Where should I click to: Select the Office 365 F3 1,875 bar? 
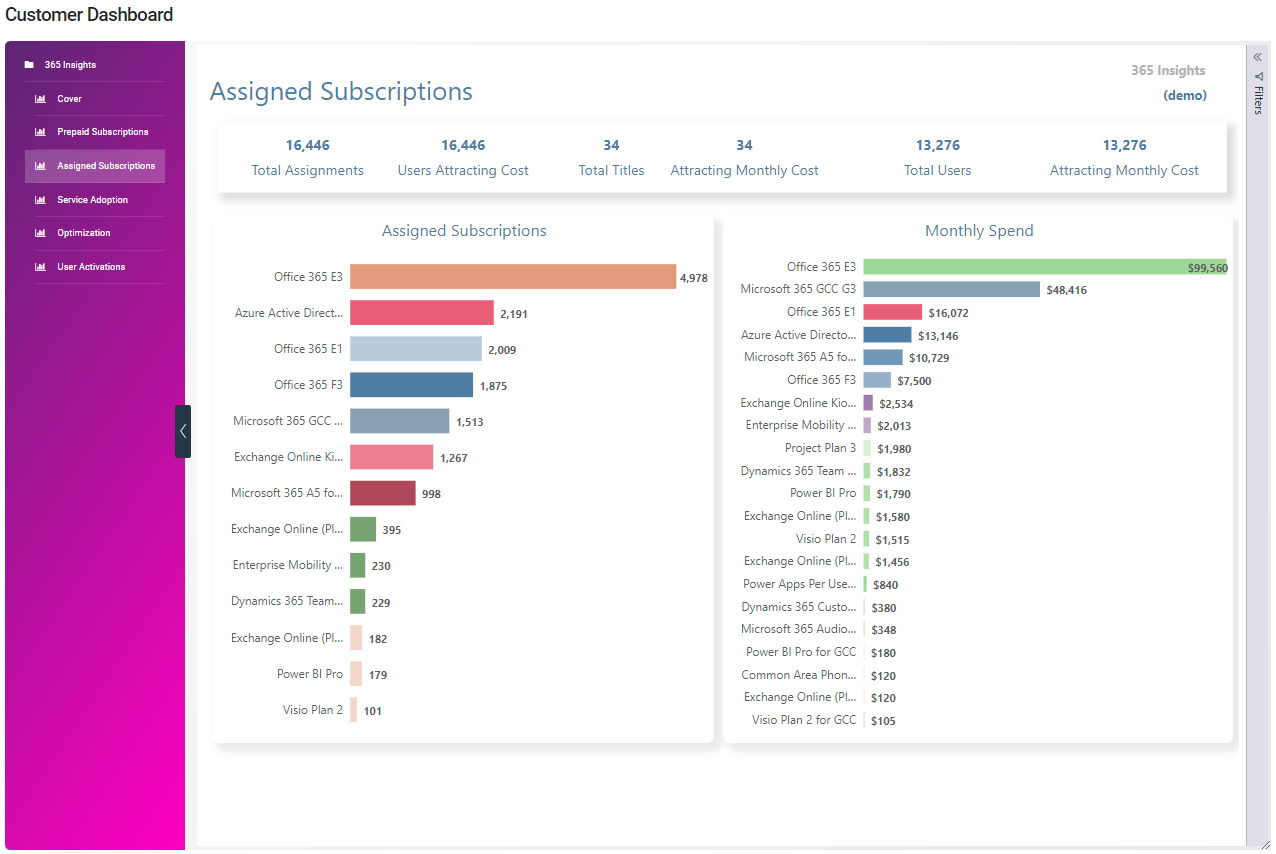411,385
